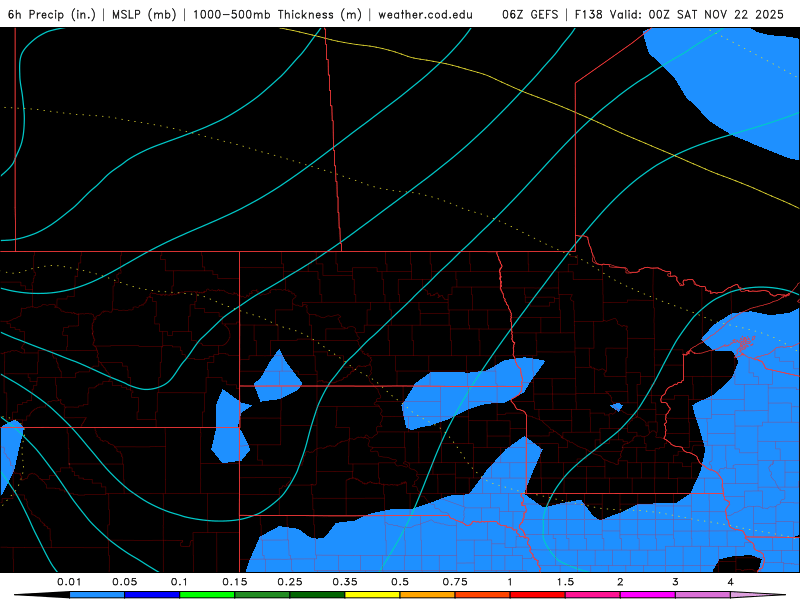Select the dark orange 0.75–1 legend swatch
Image resolution: width=800 pixels, height=600 pixels.
click(483, 595)
